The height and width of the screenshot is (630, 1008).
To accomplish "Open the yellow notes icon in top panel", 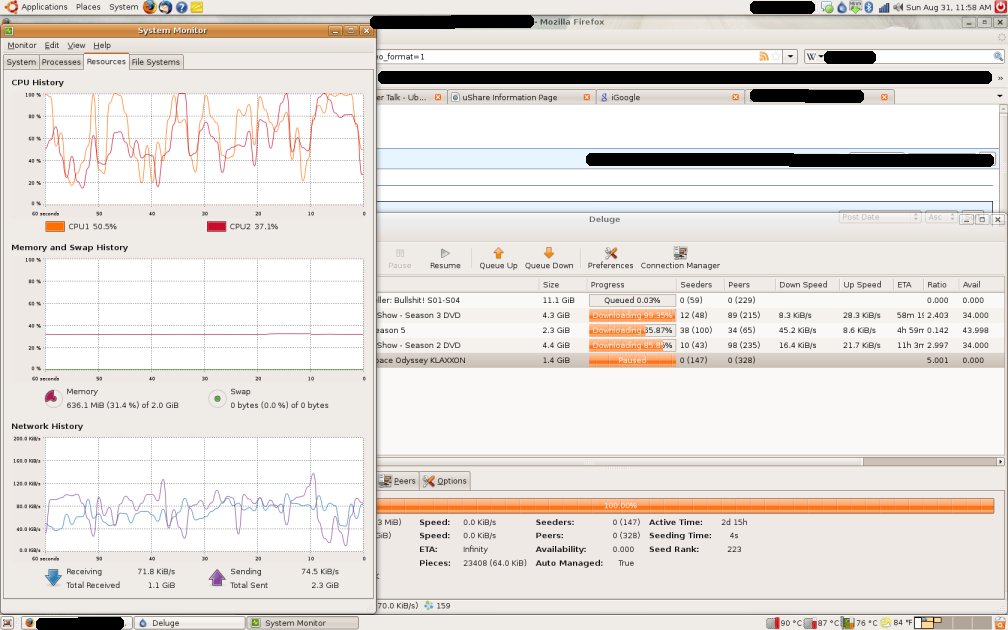I will (197, 7).
